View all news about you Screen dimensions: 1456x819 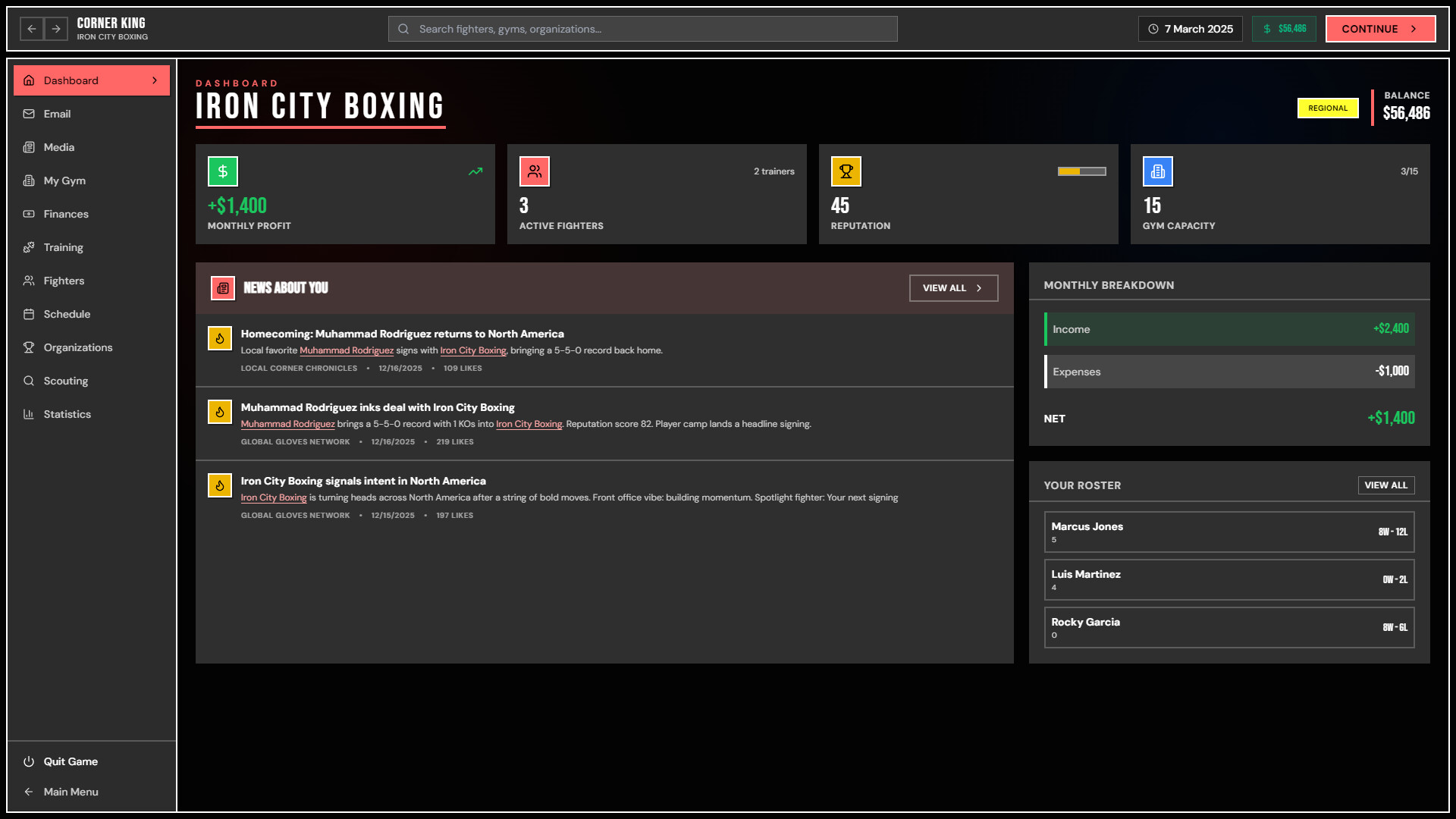click(953, 288)
